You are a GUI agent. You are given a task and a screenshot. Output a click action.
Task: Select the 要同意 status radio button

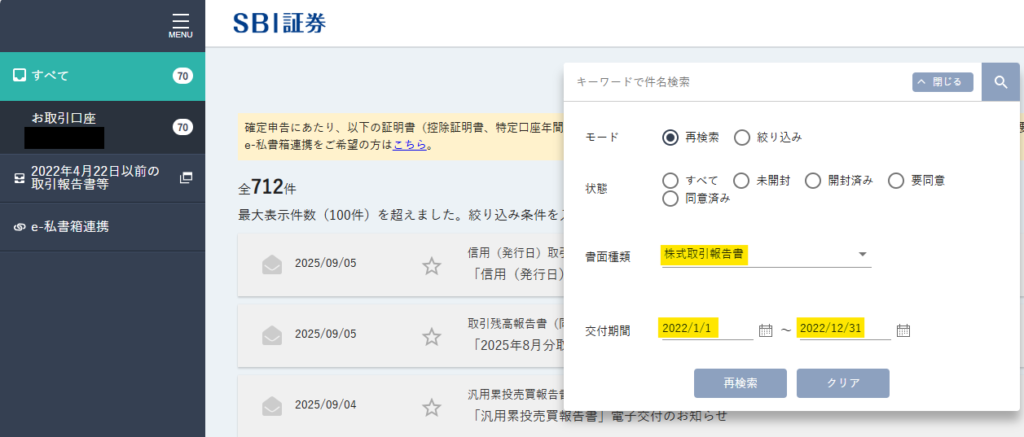(895, 181)
